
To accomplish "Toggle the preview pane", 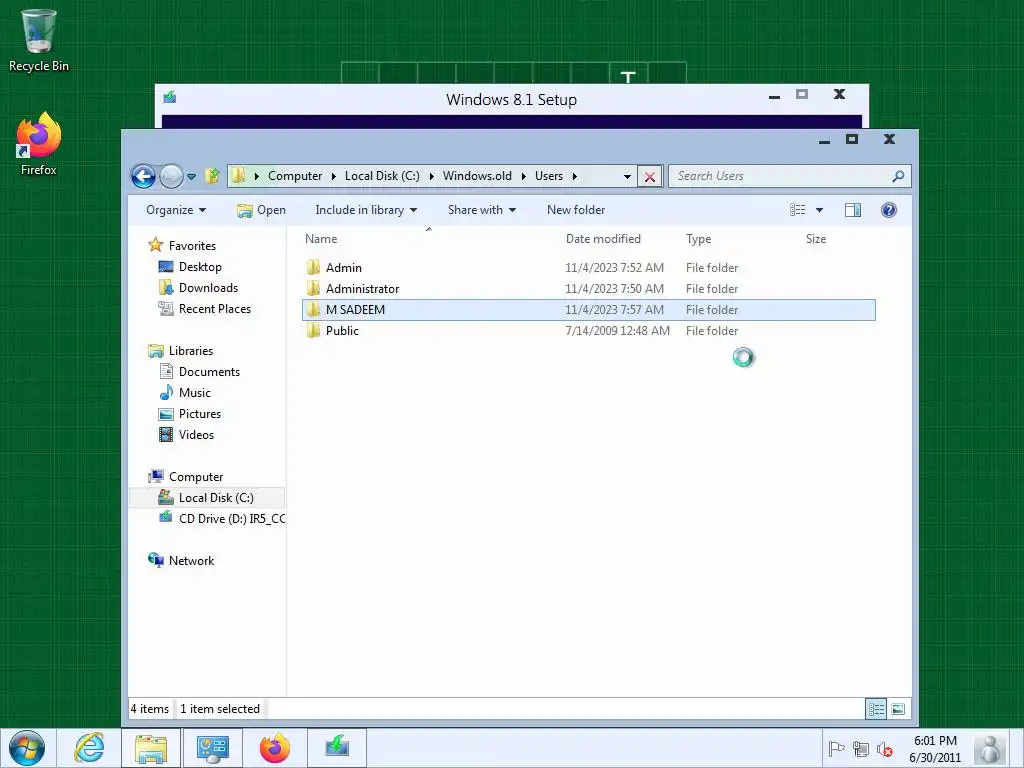I will tap(853, 210).
